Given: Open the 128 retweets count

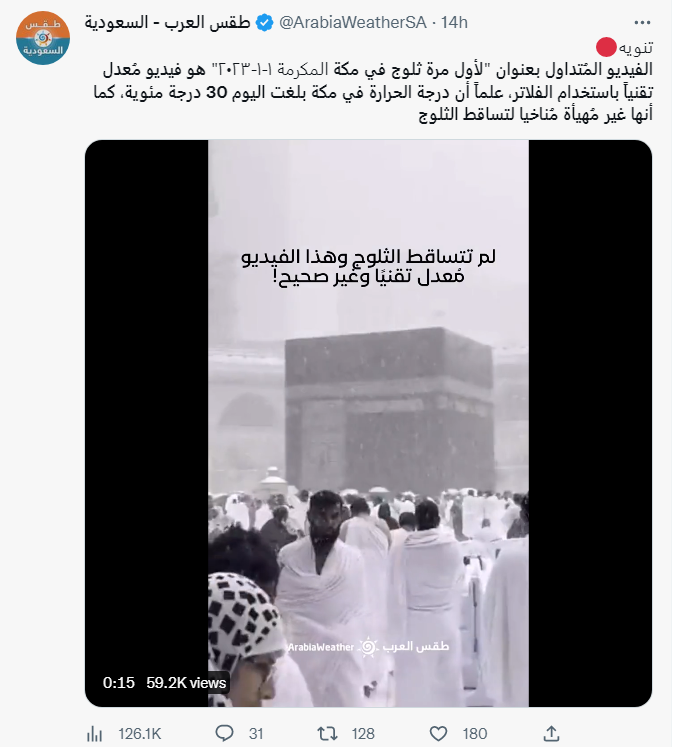Looking at the screenshot, I should click(363, 734).
